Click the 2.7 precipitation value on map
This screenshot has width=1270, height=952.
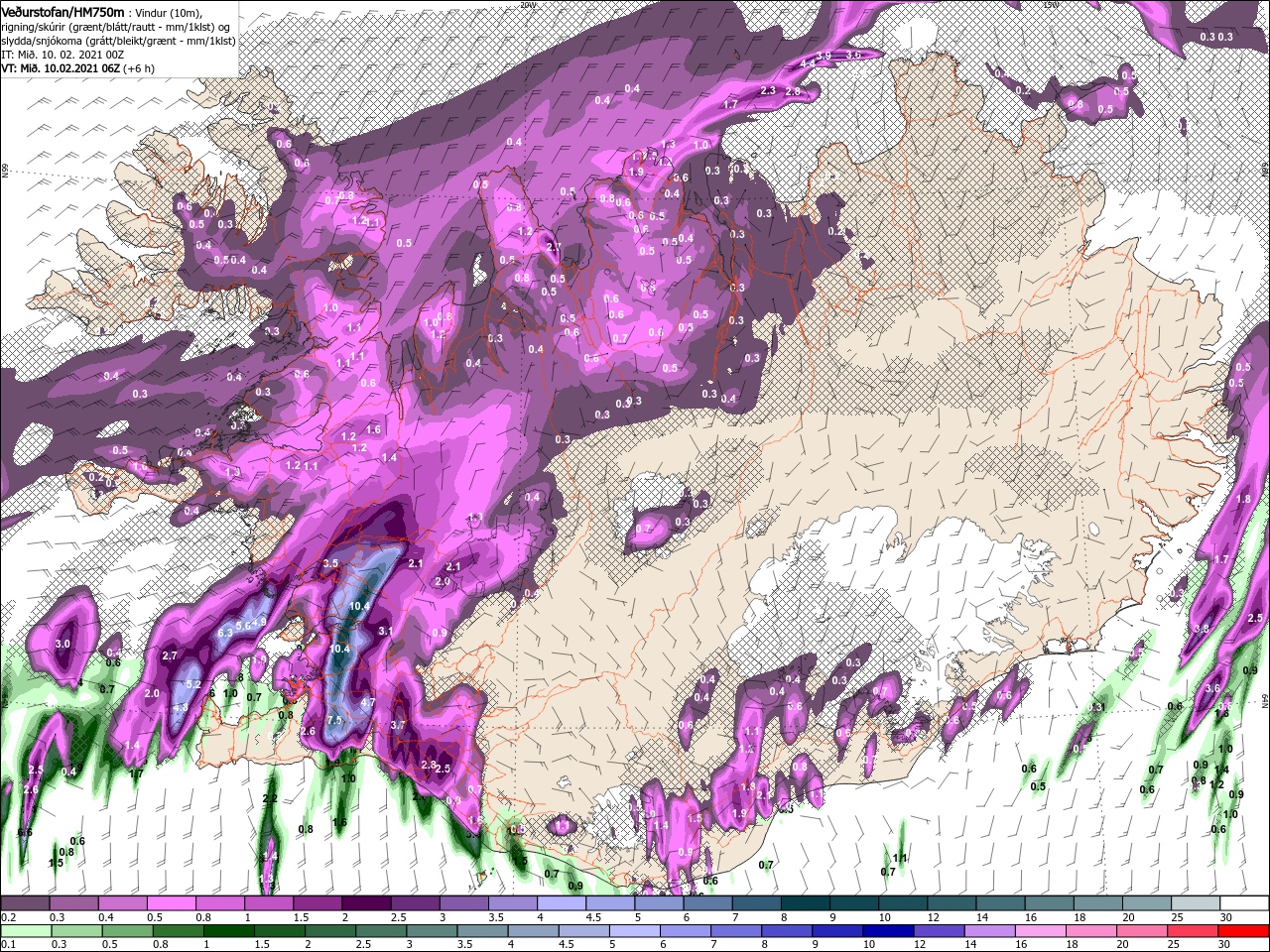pos(169,655)
